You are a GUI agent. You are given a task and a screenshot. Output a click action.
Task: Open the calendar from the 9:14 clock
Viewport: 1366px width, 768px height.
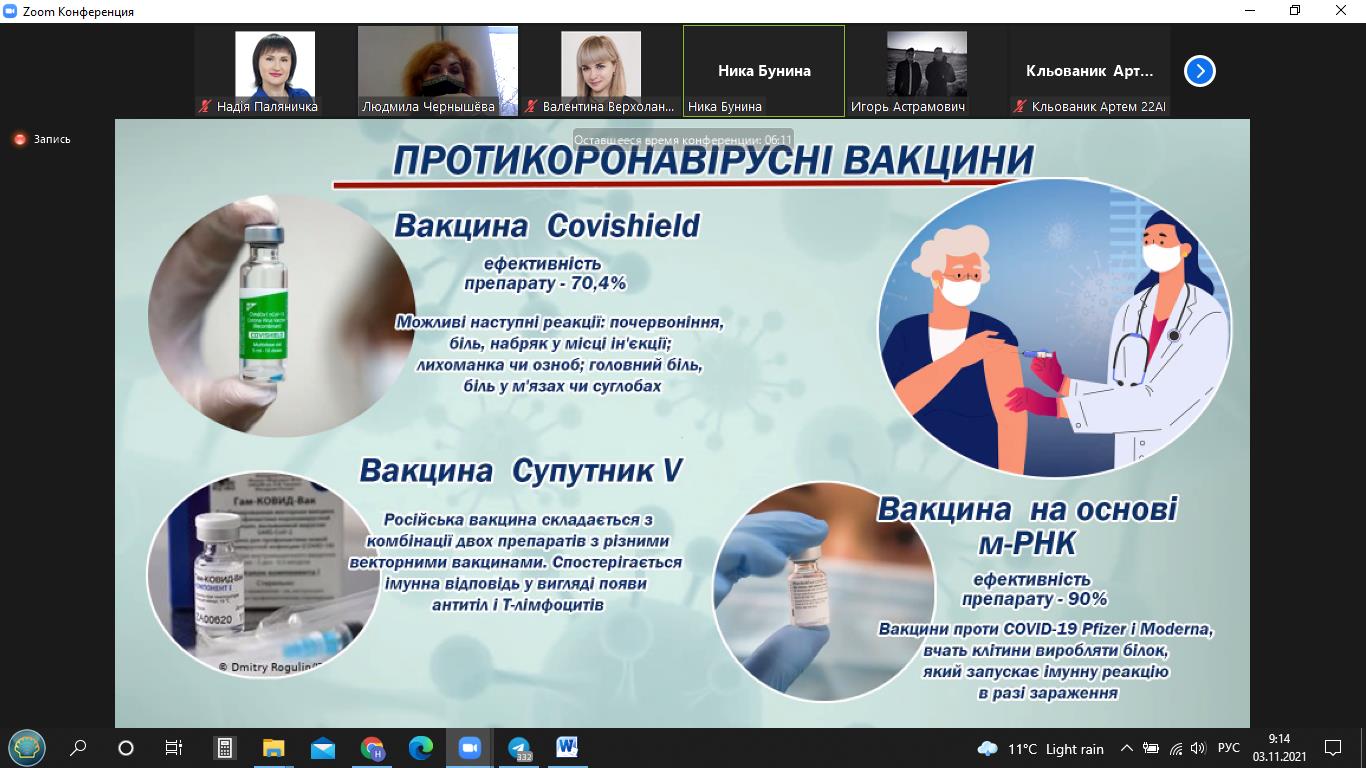tap(1279, 747)
